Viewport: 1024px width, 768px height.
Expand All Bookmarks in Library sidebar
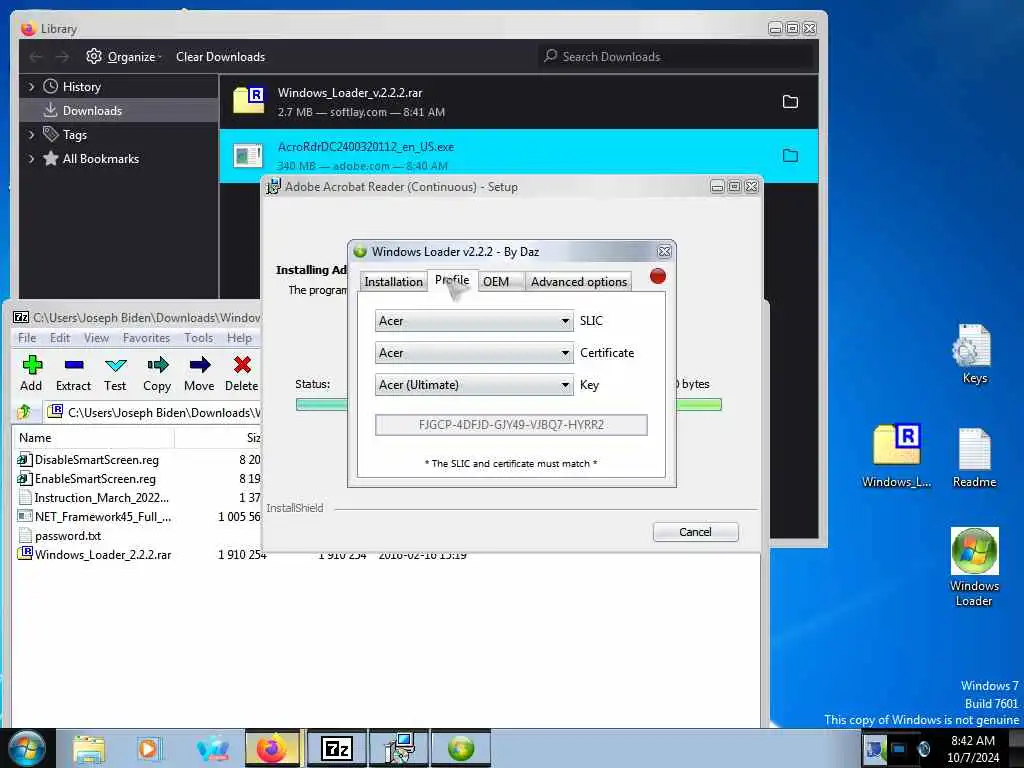pyautogui.click(x=31, y=159)
